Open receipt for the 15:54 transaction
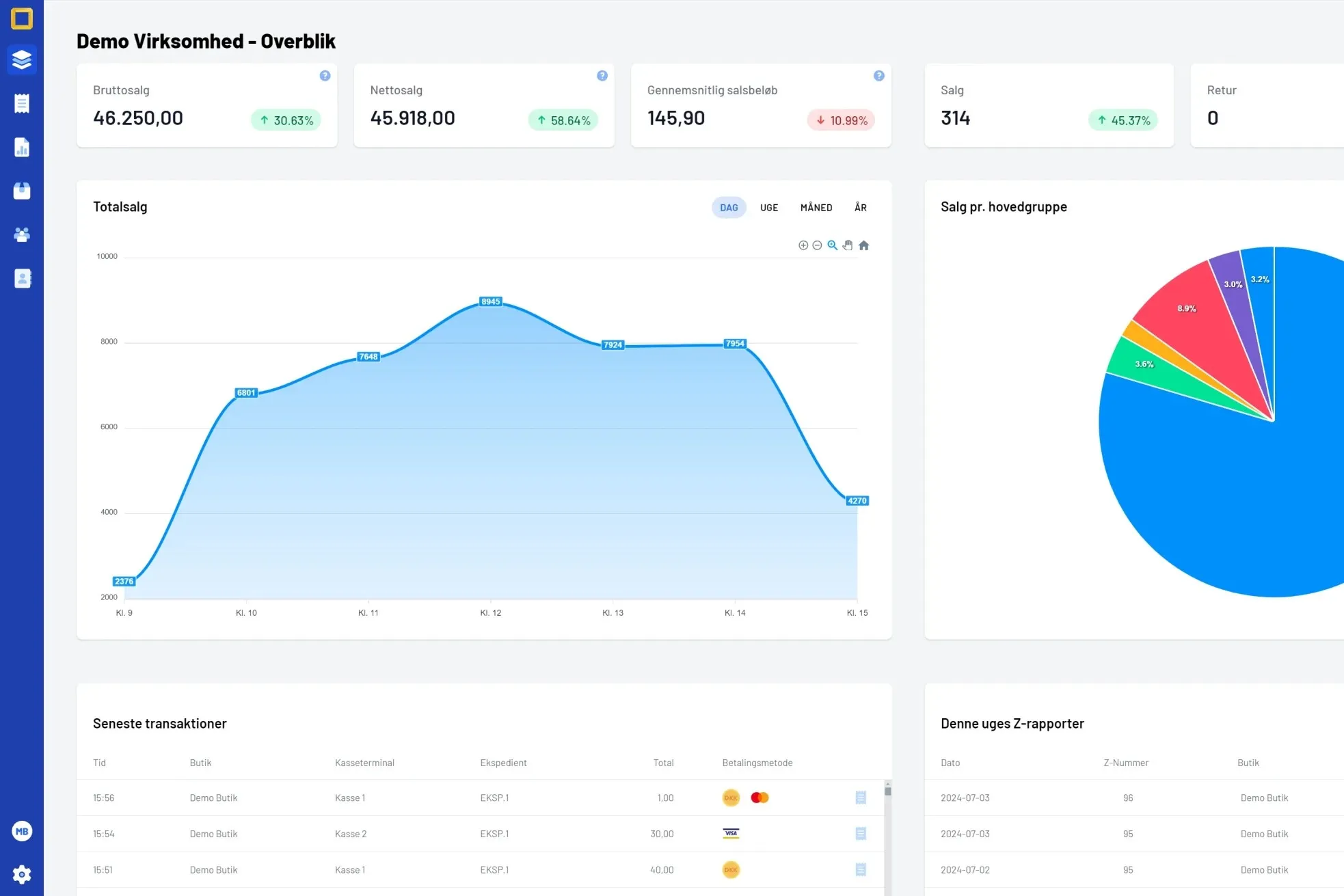Screen dimensions: 1344x896 click(x=861, y=834)
